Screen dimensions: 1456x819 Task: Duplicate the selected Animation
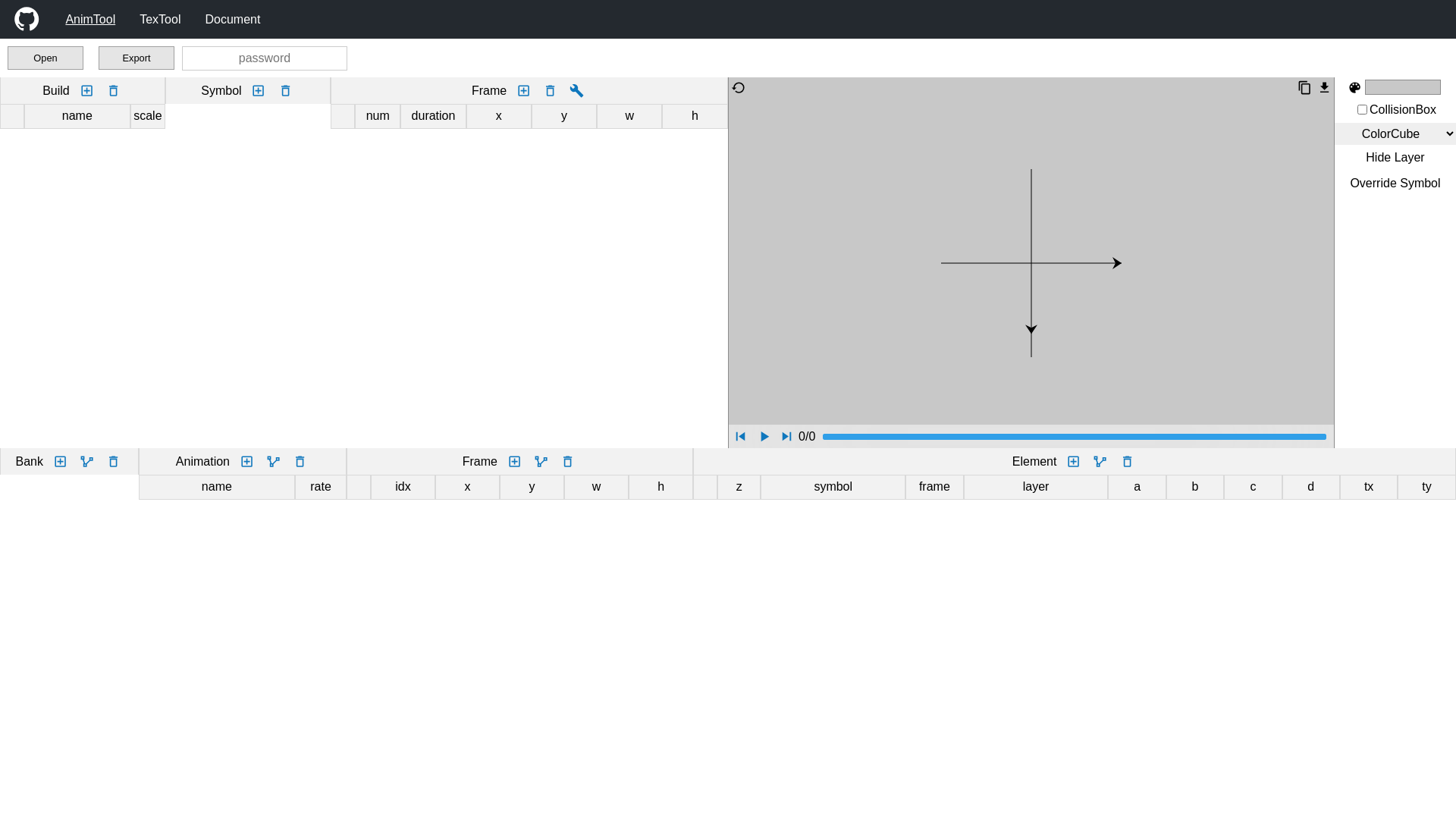274,462
